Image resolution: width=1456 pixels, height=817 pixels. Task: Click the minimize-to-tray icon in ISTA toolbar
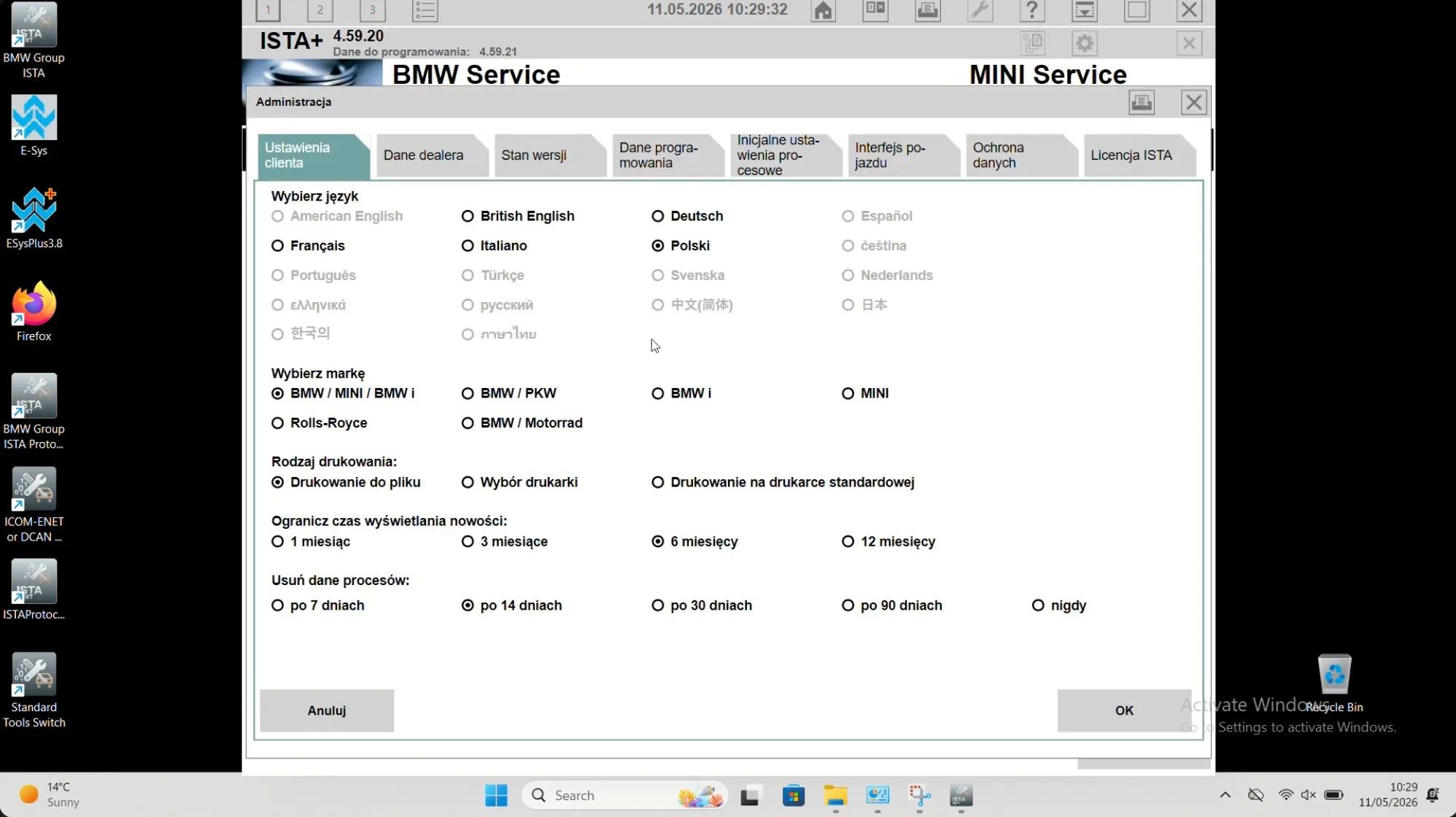pyautogui.click(x=1084, y=10)
